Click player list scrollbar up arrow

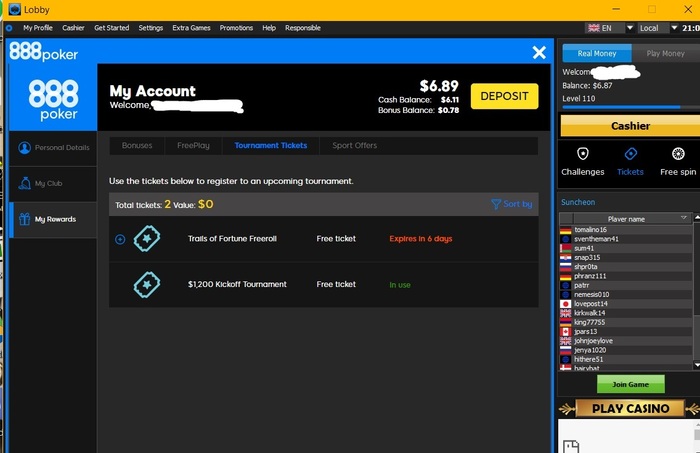tap(696, 218)
